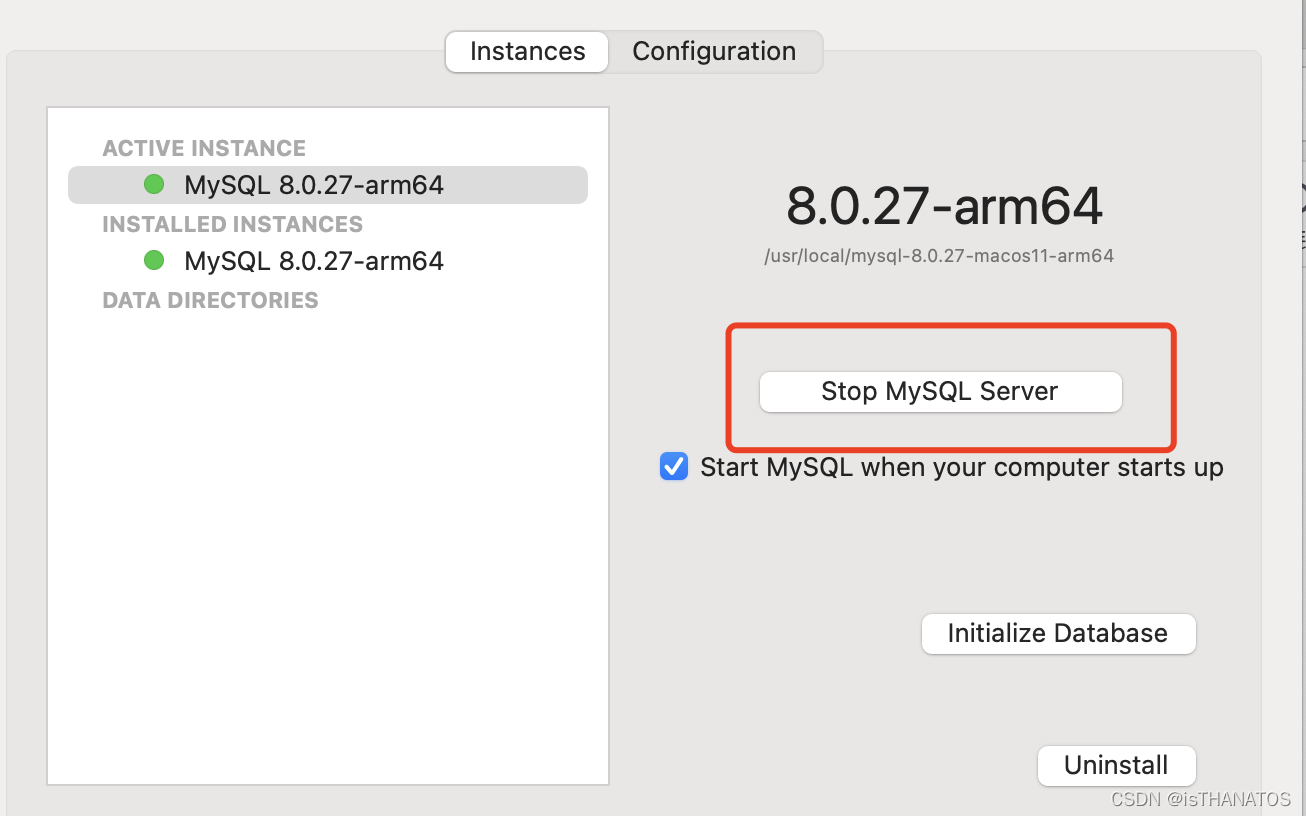This screenshot has width=1306, height=816.
Task: Click the Uninstall button
Action: point(1116,766)
